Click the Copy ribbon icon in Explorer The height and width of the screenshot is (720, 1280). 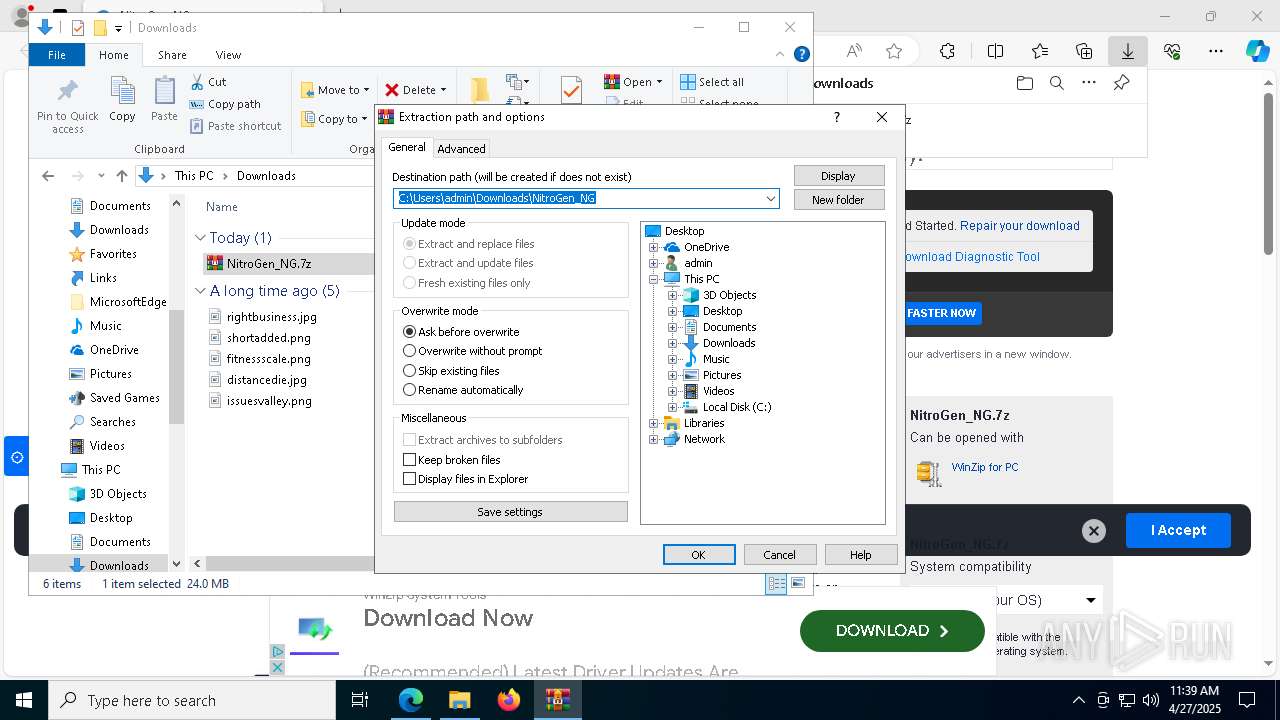tap(123, 92)
